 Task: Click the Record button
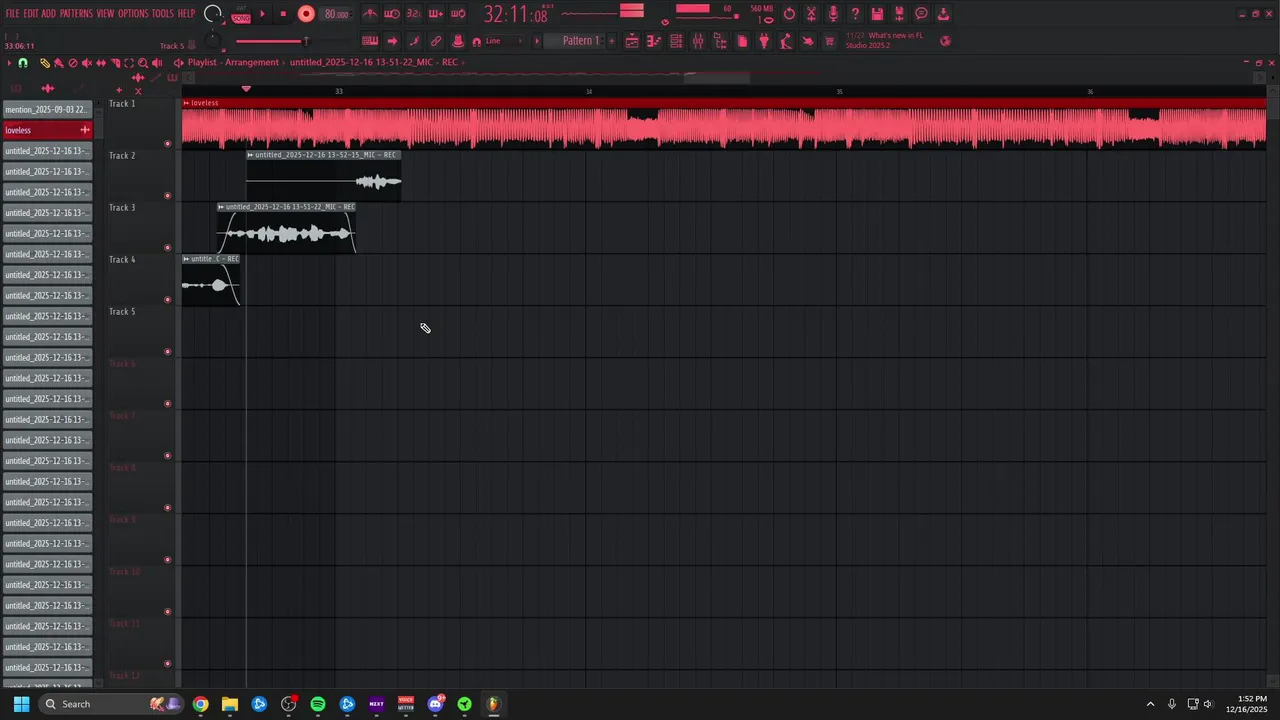click(306, 14)
